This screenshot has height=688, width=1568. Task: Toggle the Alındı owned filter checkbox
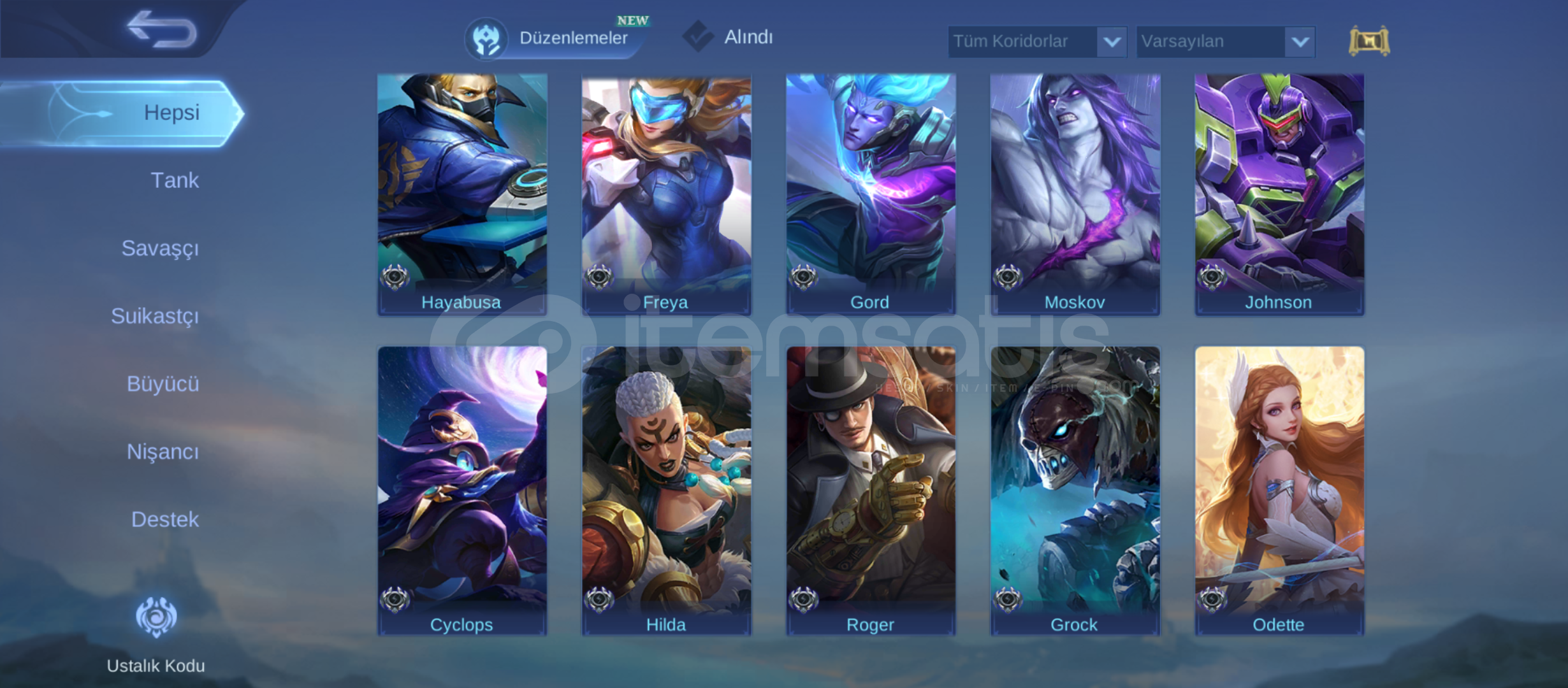[698, 36]
